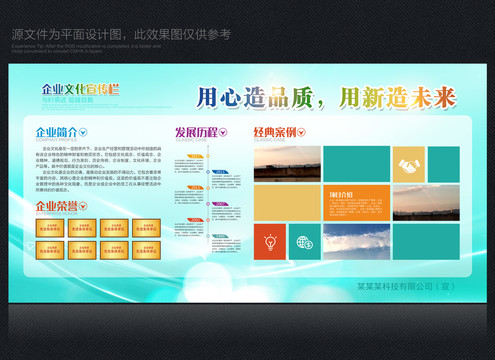
Task: Click the globe icon on teal tile
Action: (305, 242)
